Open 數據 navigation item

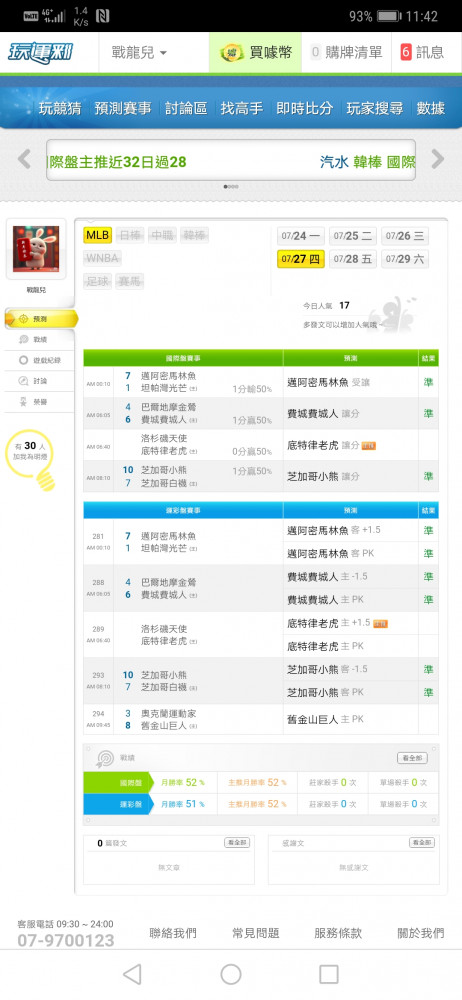click(430, 108)
